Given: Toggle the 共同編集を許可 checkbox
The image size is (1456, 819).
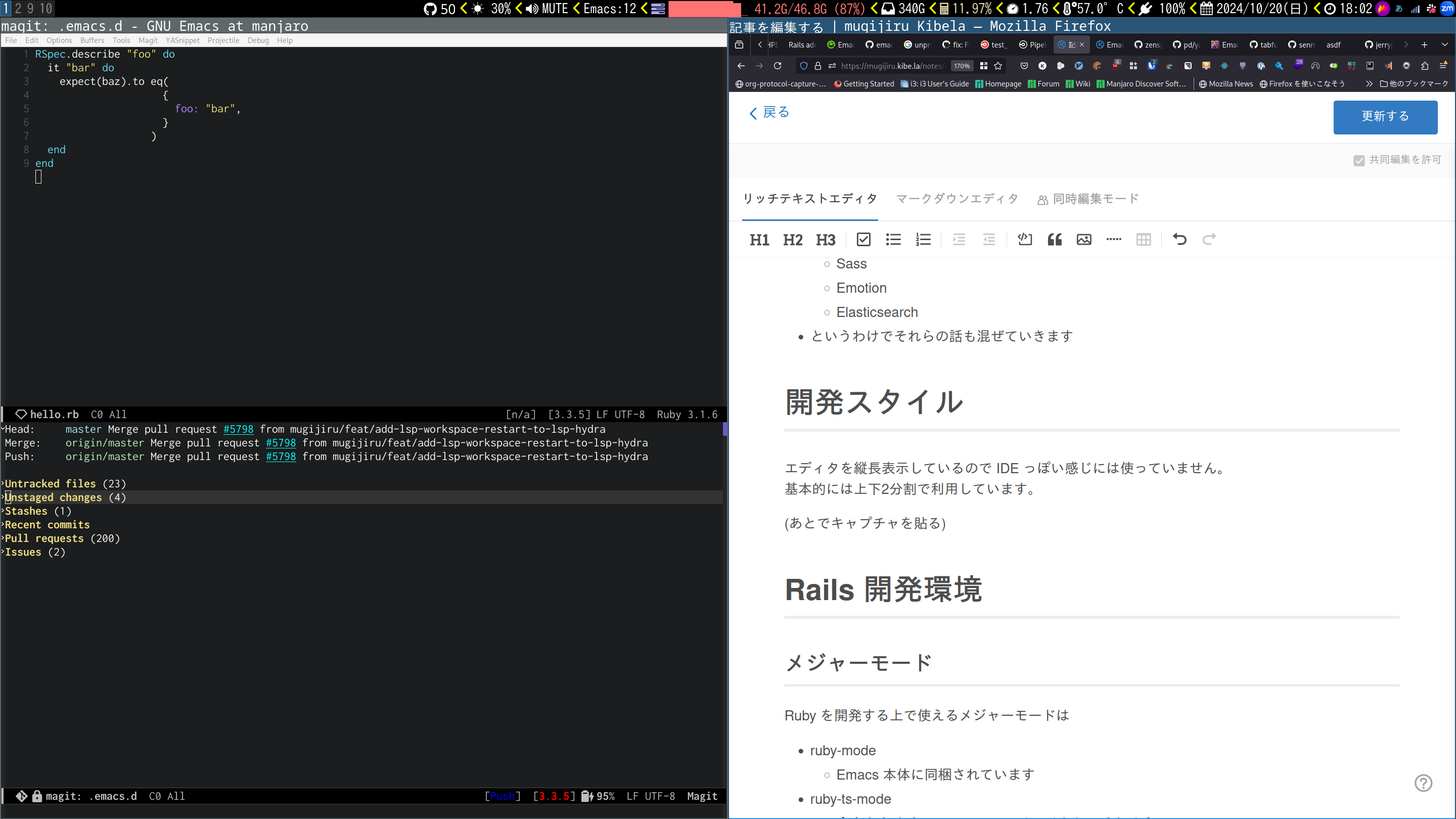Looking at the screenshot, I should (x=1359, y=161).
